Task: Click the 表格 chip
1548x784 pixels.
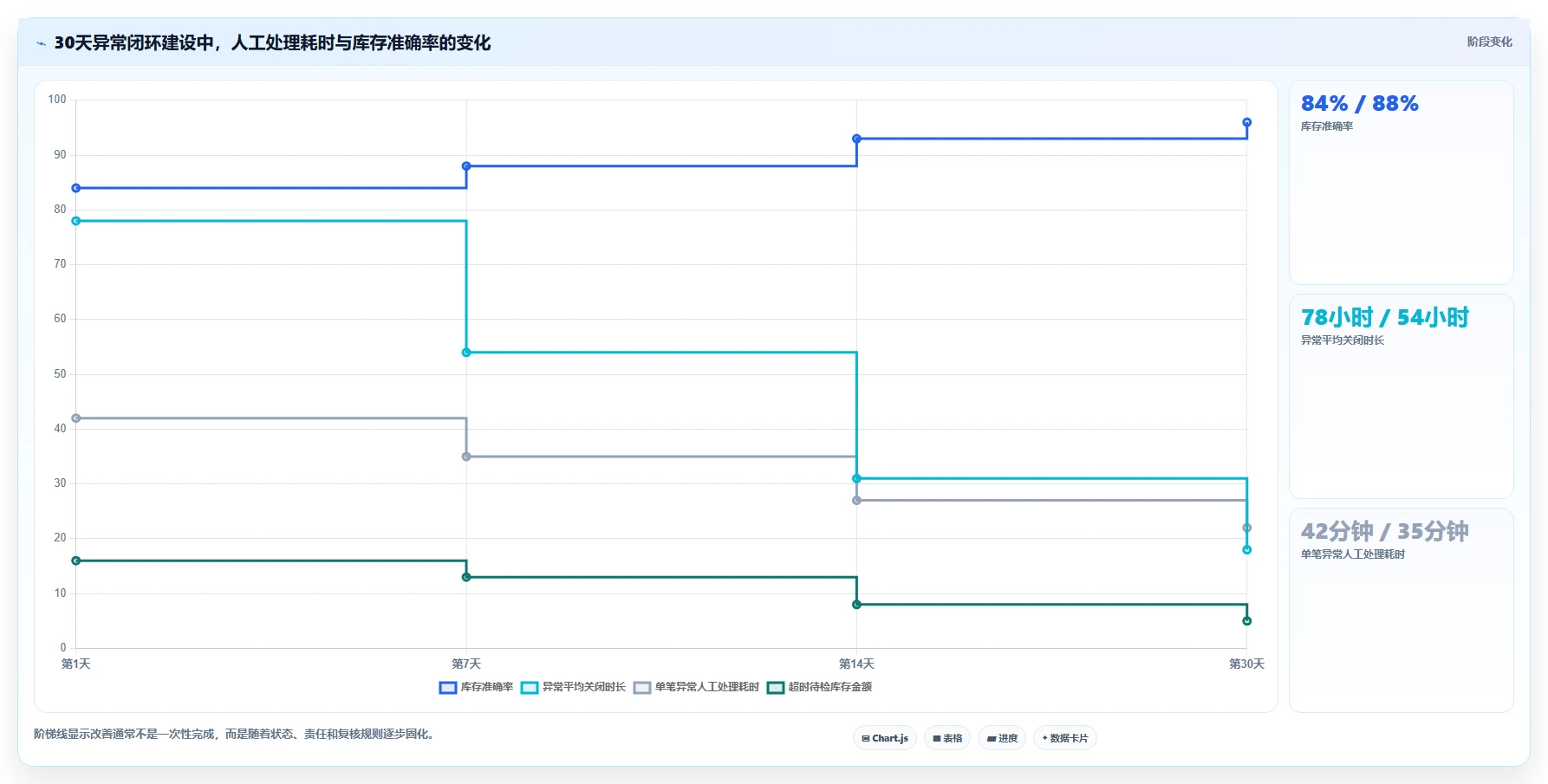Action: click(947, 738)
